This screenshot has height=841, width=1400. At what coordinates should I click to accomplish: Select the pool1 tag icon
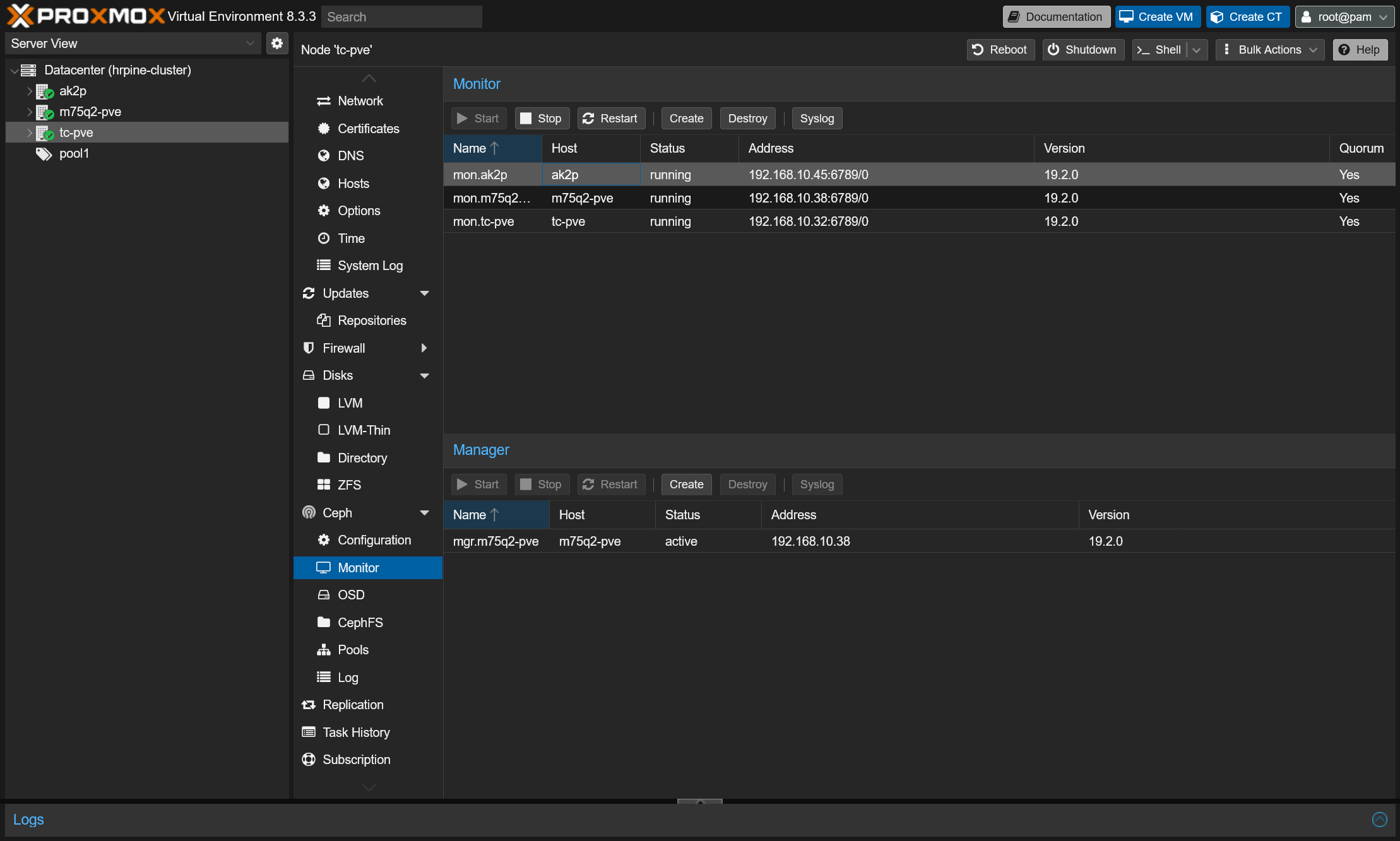pyautogui.click(x=44, y=153)
